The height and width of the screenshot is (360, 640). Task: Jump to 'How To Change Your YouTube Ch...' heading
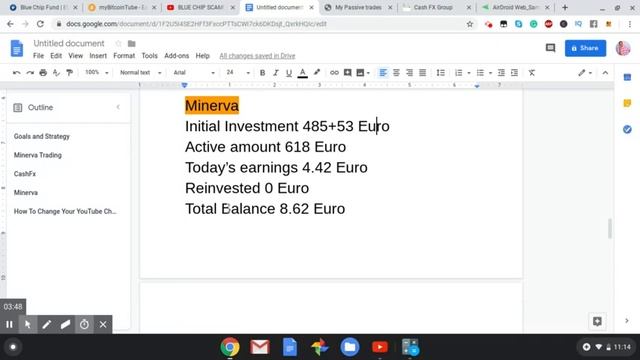pos(65,211)
